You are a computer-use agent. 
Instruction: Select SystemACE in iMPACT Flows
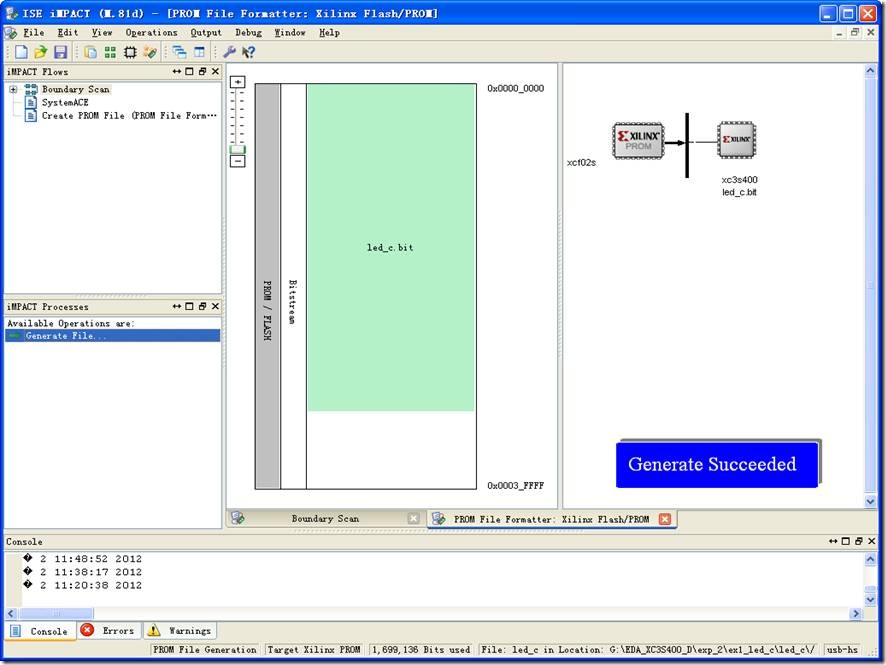point(64,103)
